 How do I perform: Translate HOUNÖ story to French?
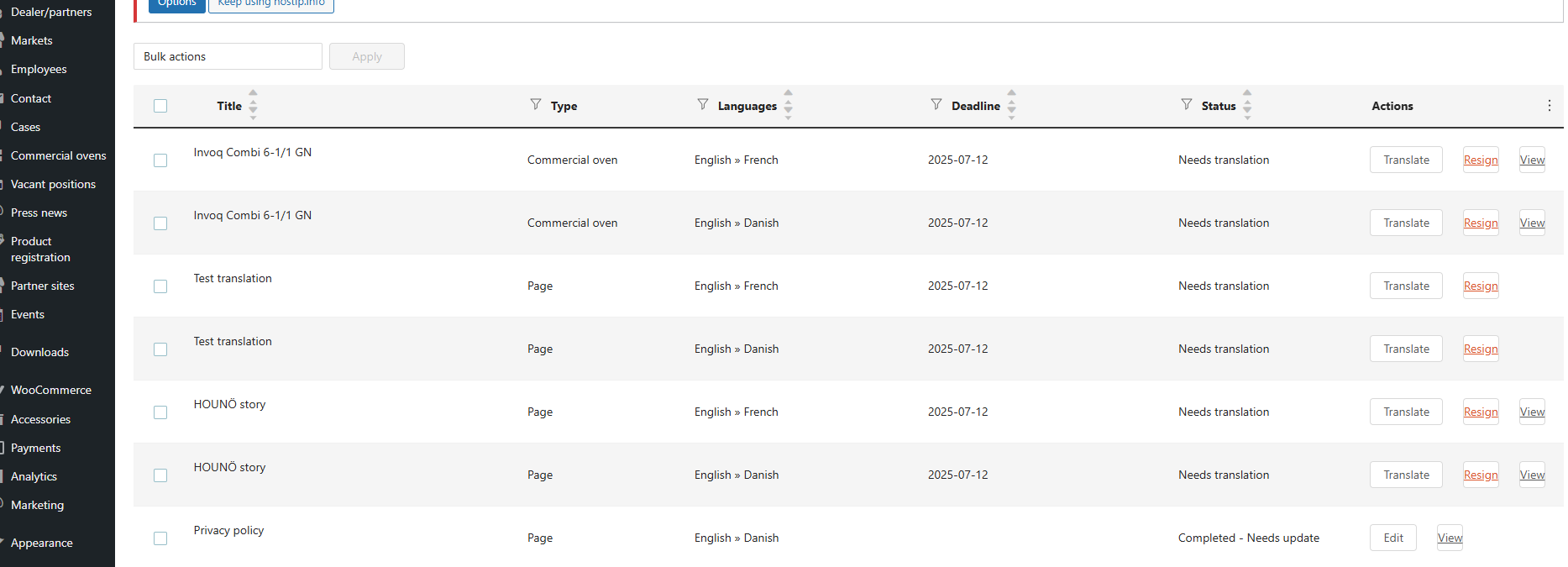pyautogui.click(x=1406, y=412)
